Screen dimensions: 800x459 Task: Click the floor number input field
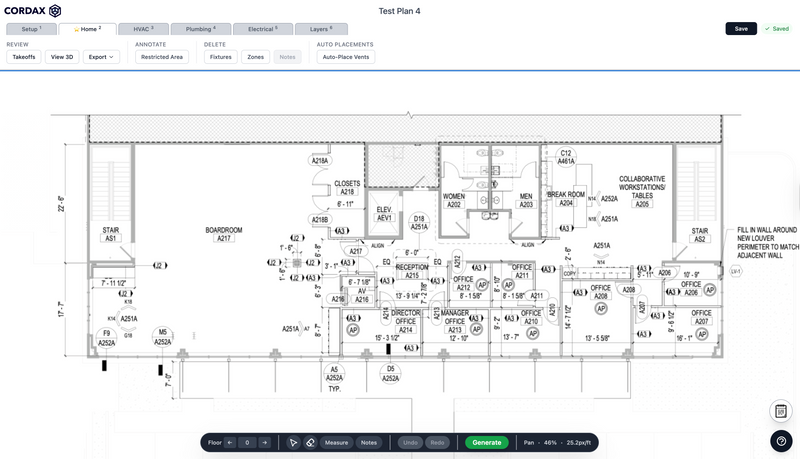pos(247,442)
